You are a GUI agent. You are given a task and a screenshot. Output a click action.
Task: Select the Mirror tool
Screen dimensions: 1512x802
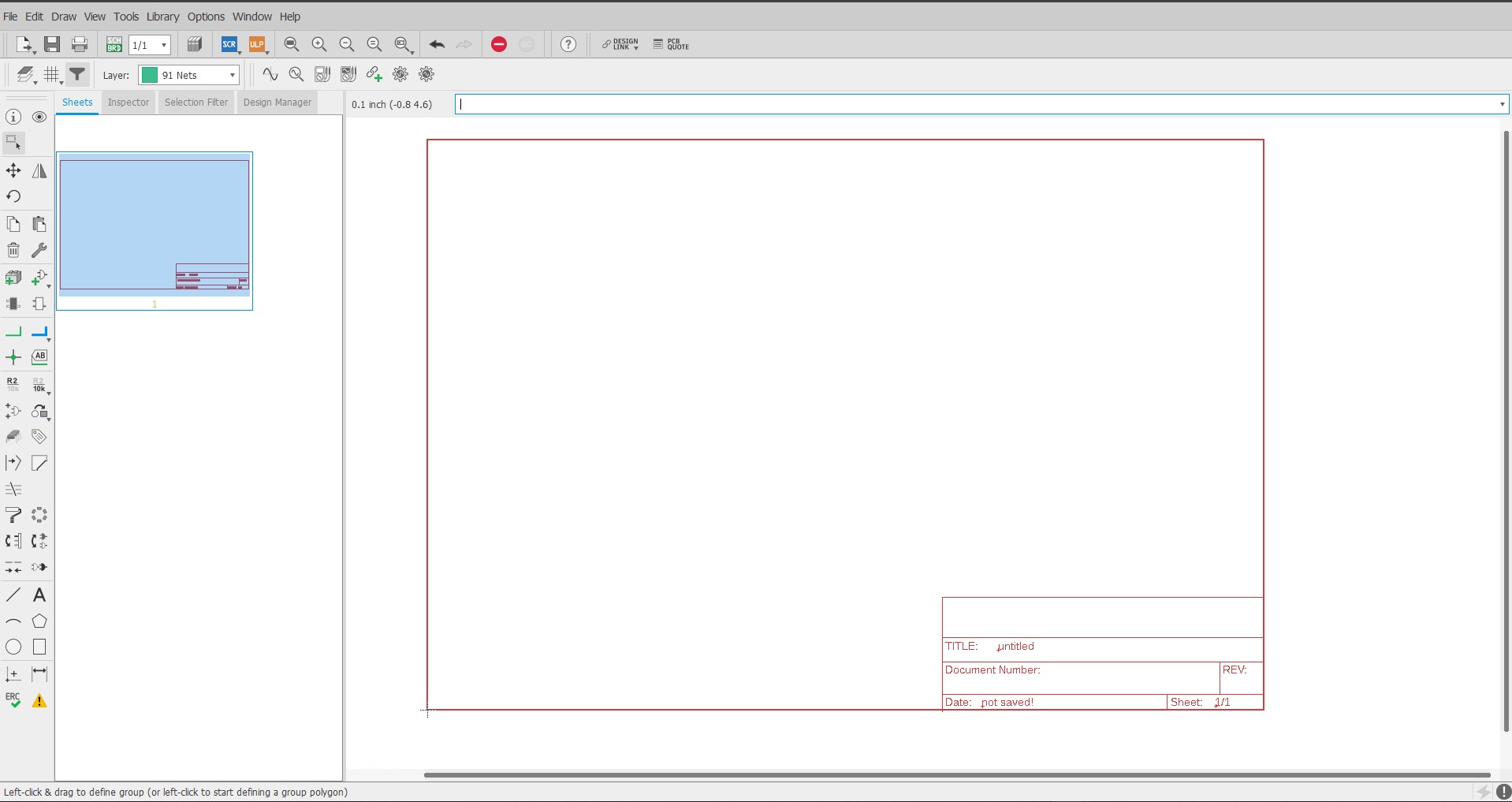[x=39, y=171]
